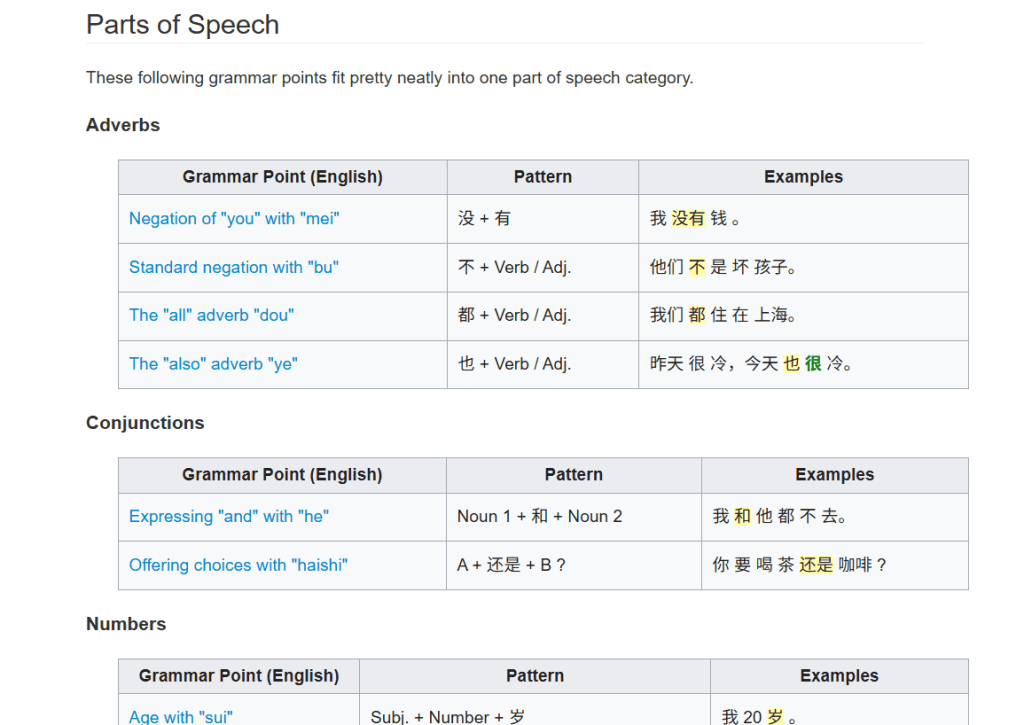The image size is (1024, 725).
Task: Click the Parts of Speech heading
Action: (x=182, y=25)
